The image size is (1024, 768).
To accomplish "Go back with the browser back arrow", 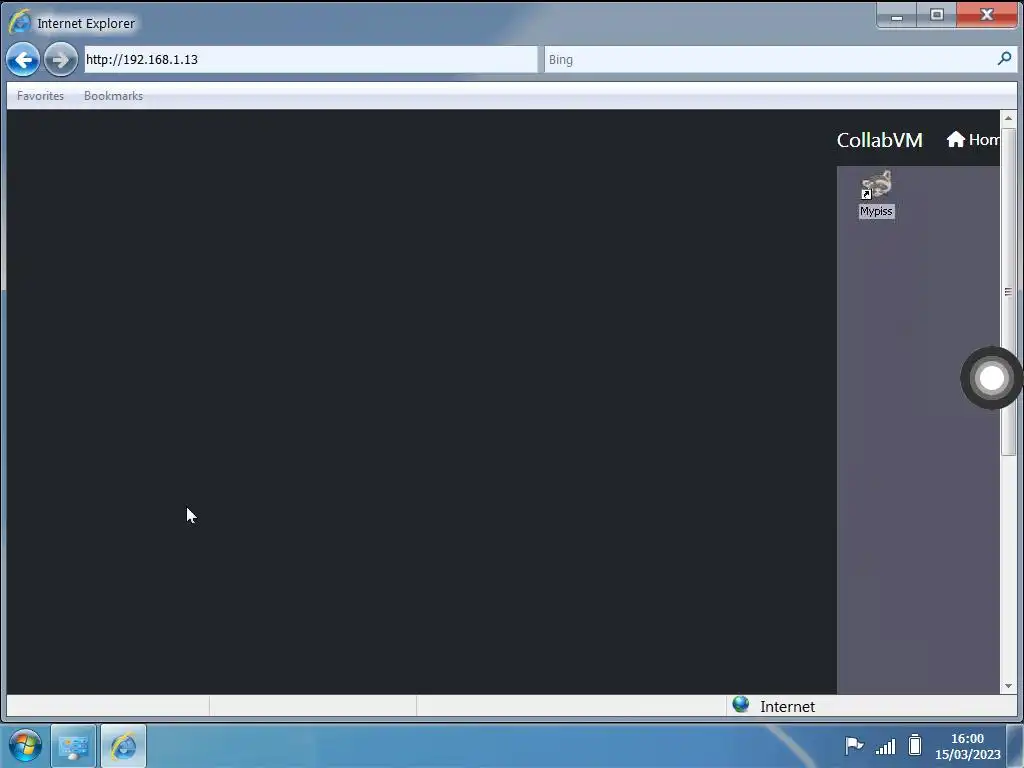I will (23, 60).
